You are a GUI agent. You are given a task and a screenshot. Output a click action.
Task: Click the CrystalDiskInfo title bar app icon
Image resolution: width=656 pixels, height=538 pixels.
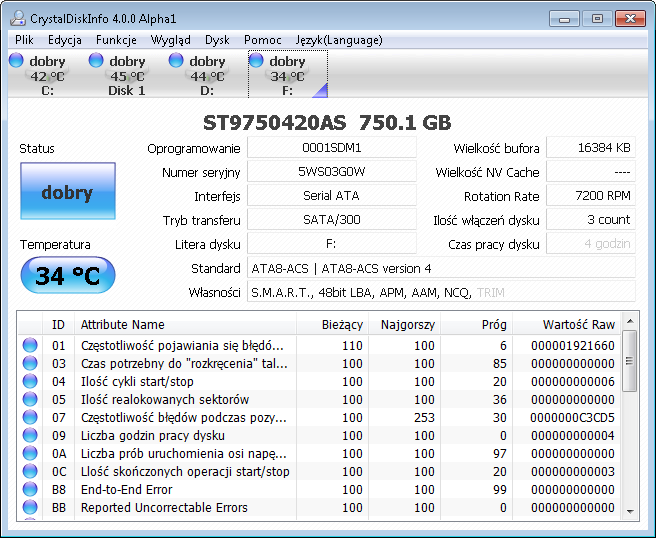(x=18, y=18)
